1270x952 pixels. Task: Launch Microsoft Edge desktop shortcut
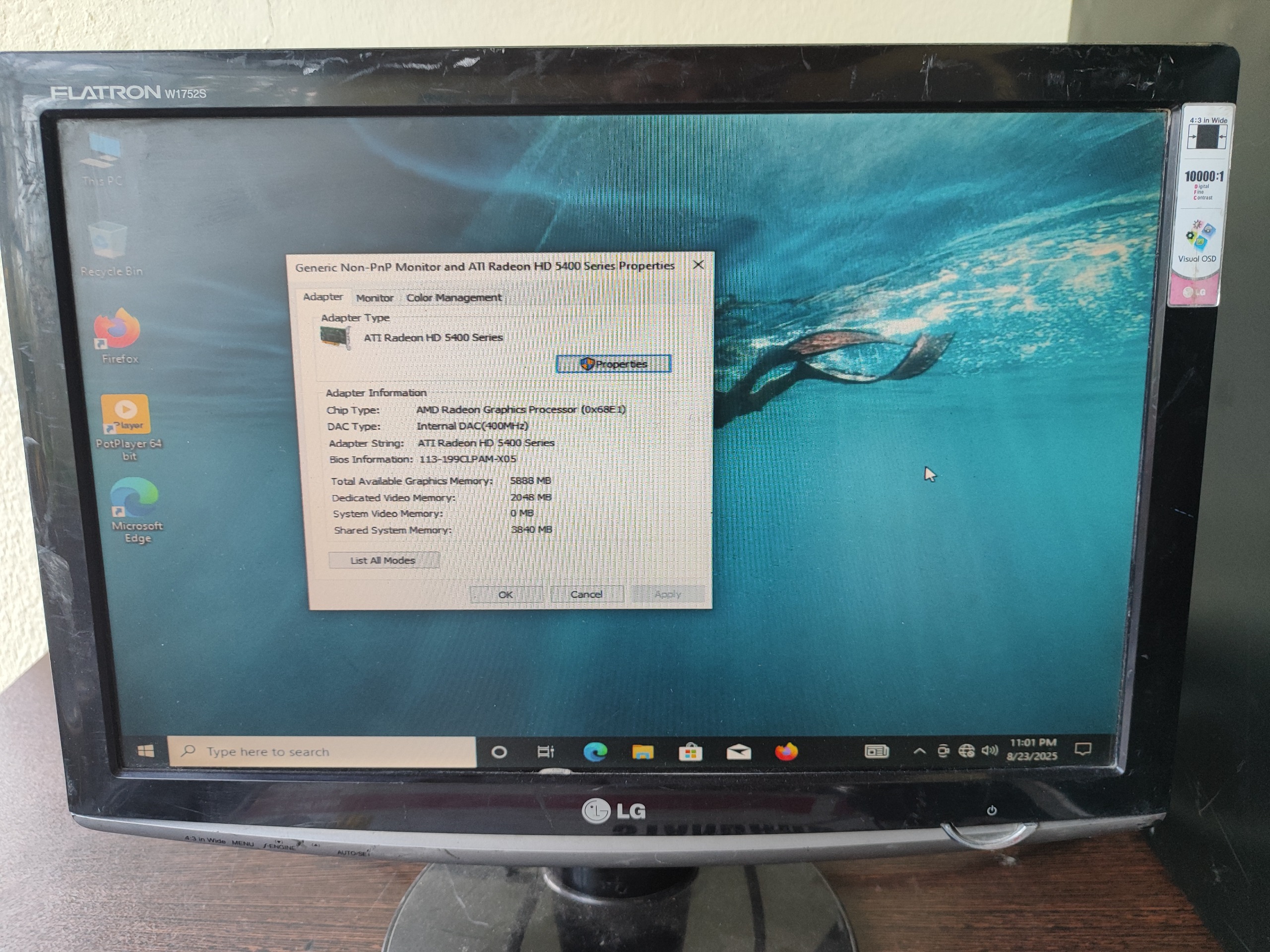coord(135,510)
